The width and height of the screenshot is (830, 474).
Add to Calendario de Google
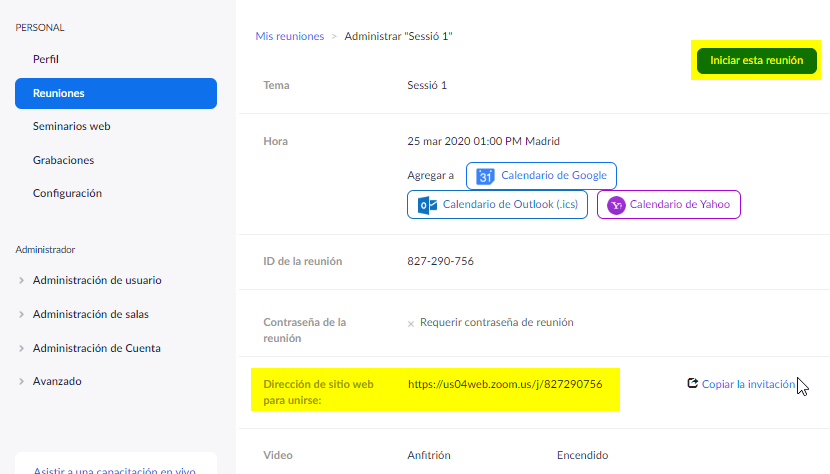(553, 176)
